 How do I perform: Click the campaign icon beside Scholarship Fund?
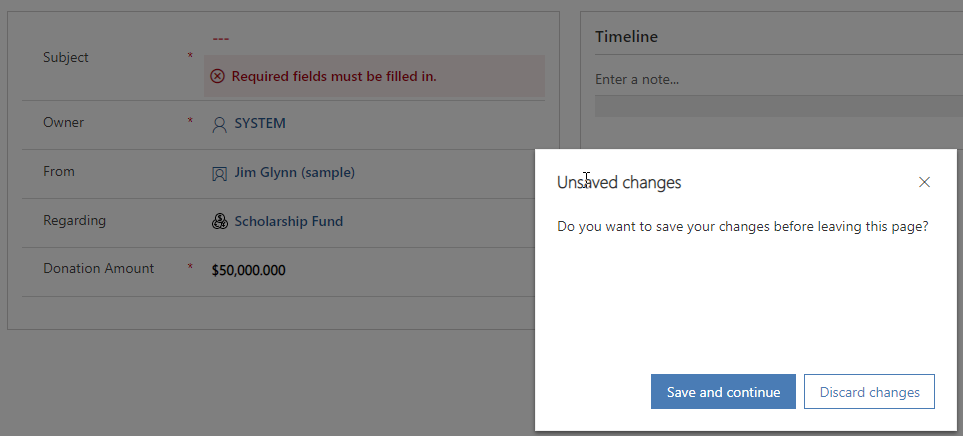pos(219,222)
